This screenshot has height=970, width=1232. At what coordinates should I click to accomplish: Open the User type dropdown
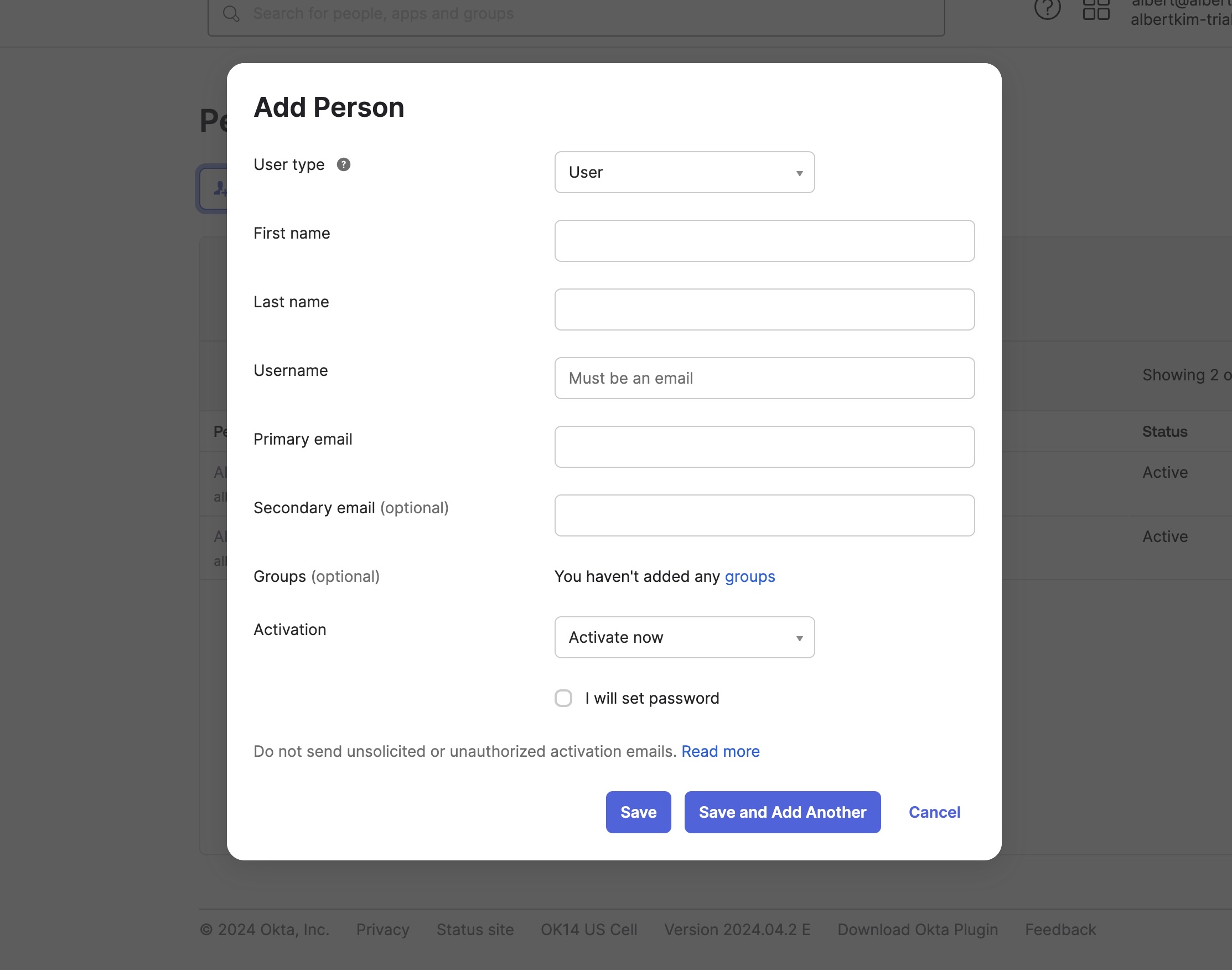point(684,172)
